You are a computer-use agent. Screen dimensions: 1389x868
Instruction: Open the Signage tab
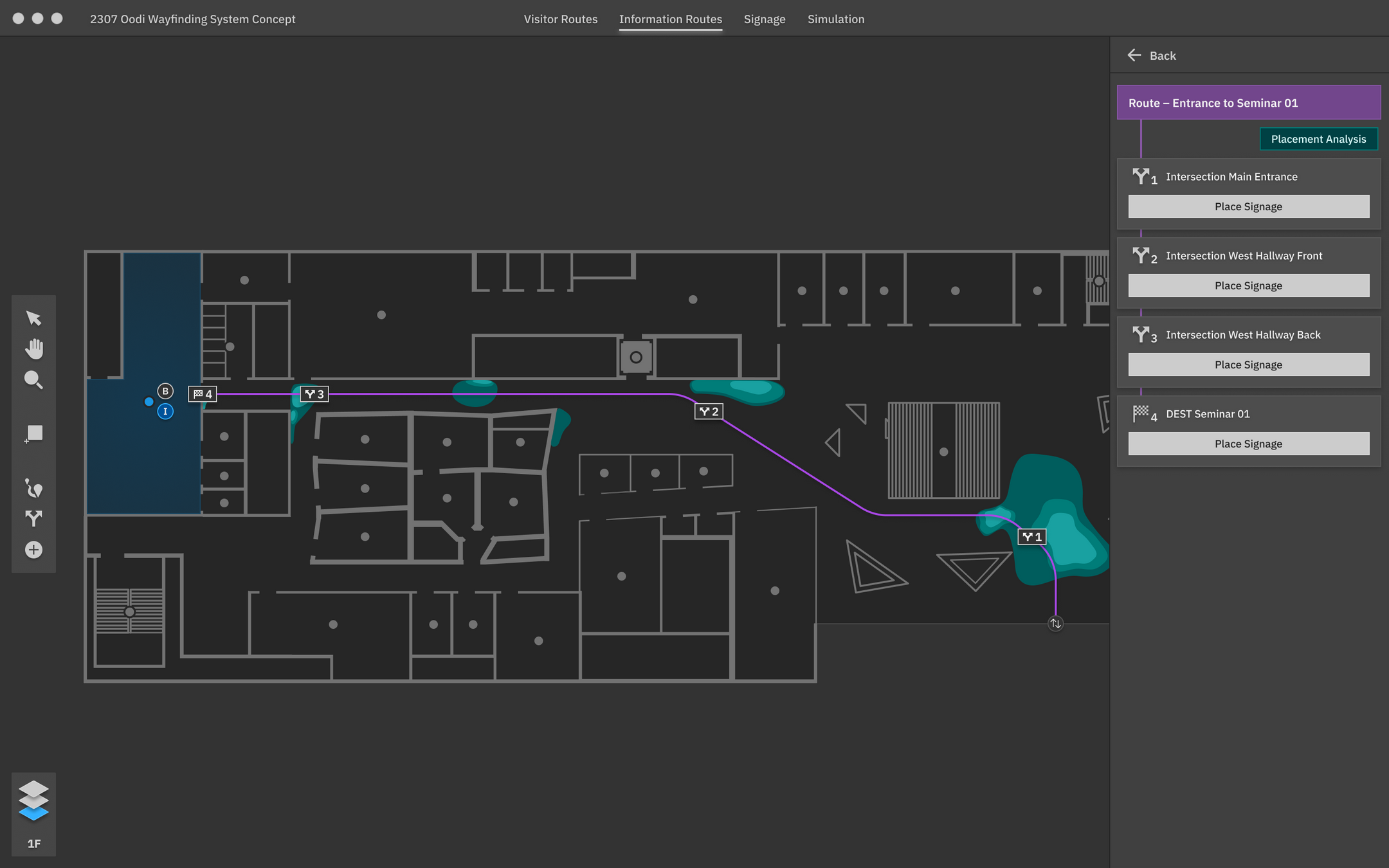pyautogui.click(x=764, y=19)
